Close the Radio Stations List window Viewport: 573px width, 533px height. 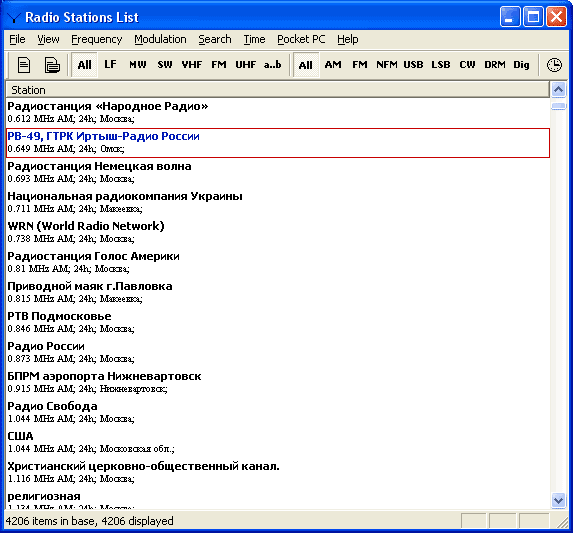(556, 17)
